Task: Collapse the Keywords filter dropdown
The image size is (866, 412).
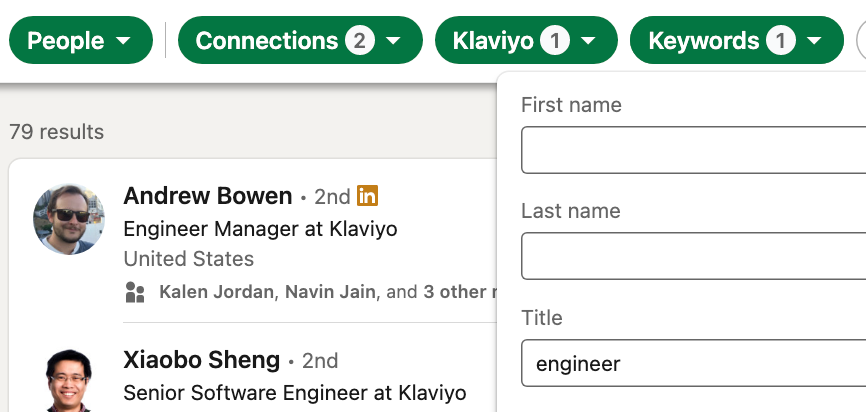Action: (x=736, y=40)
